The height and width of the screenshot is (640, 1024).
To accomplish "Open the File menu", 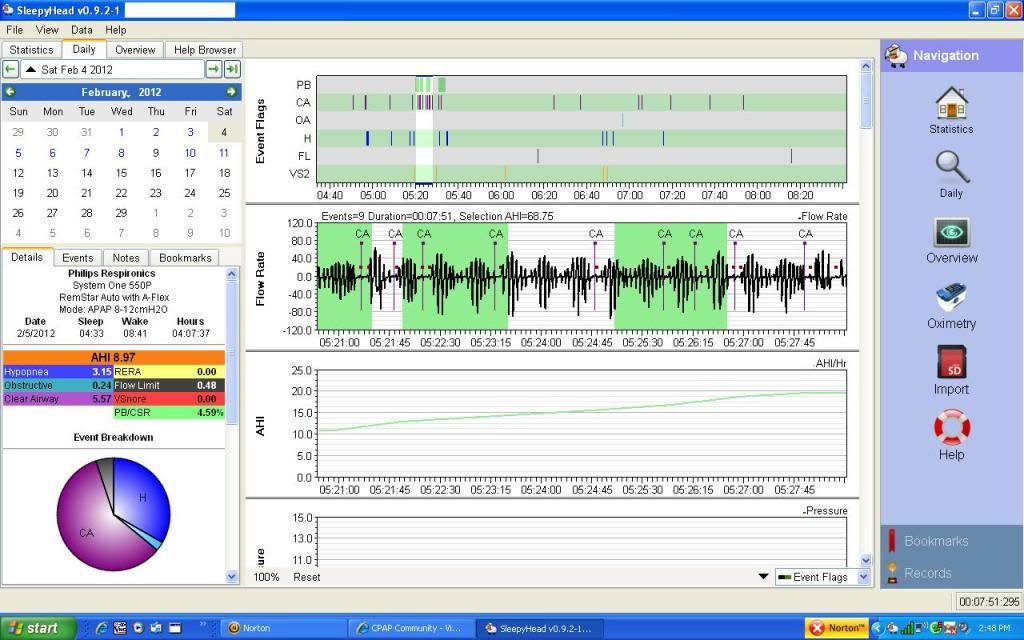I will (x=14, y=30).
